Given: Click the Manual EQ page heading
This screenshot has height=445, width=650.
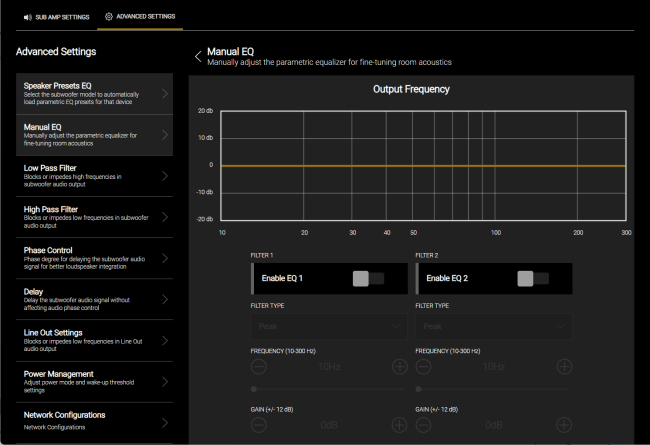Looking at the screenshot, I should point(230,51).
